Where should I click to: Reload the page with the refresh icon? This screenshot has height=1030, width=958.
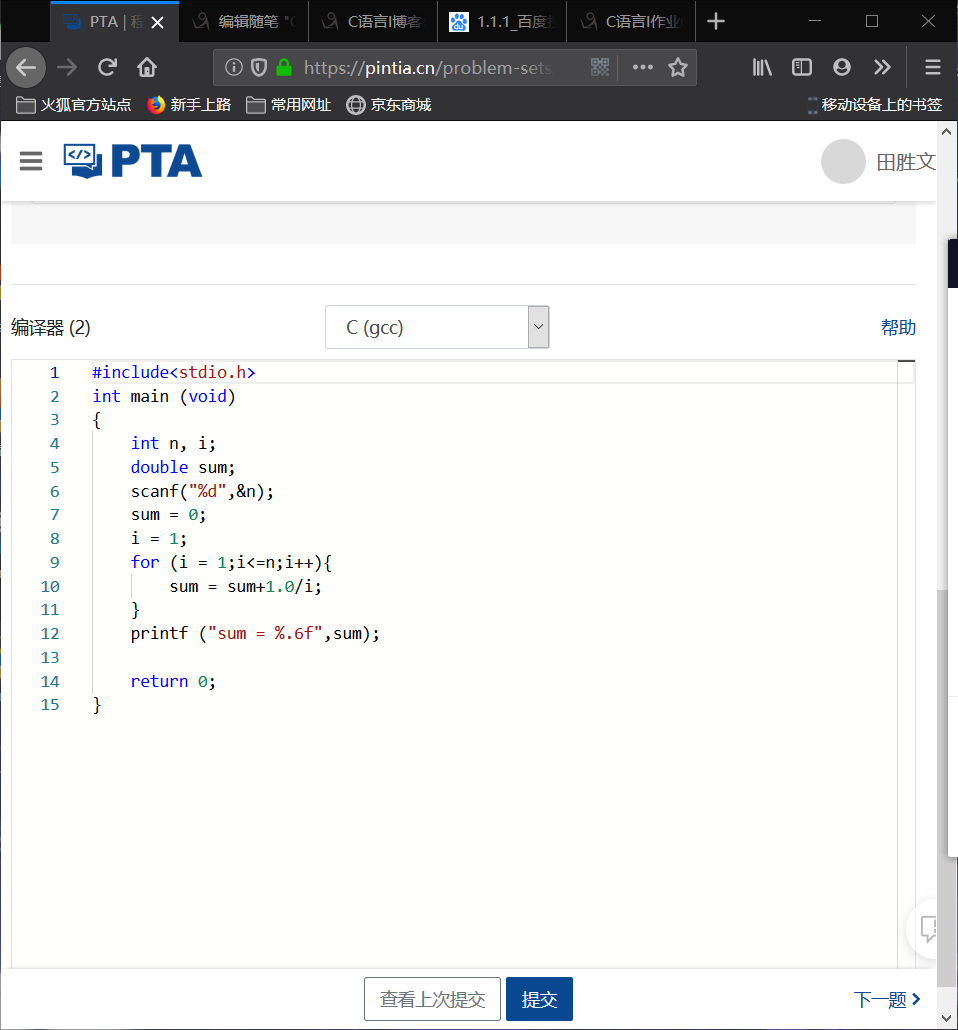(x=107, y=67)
